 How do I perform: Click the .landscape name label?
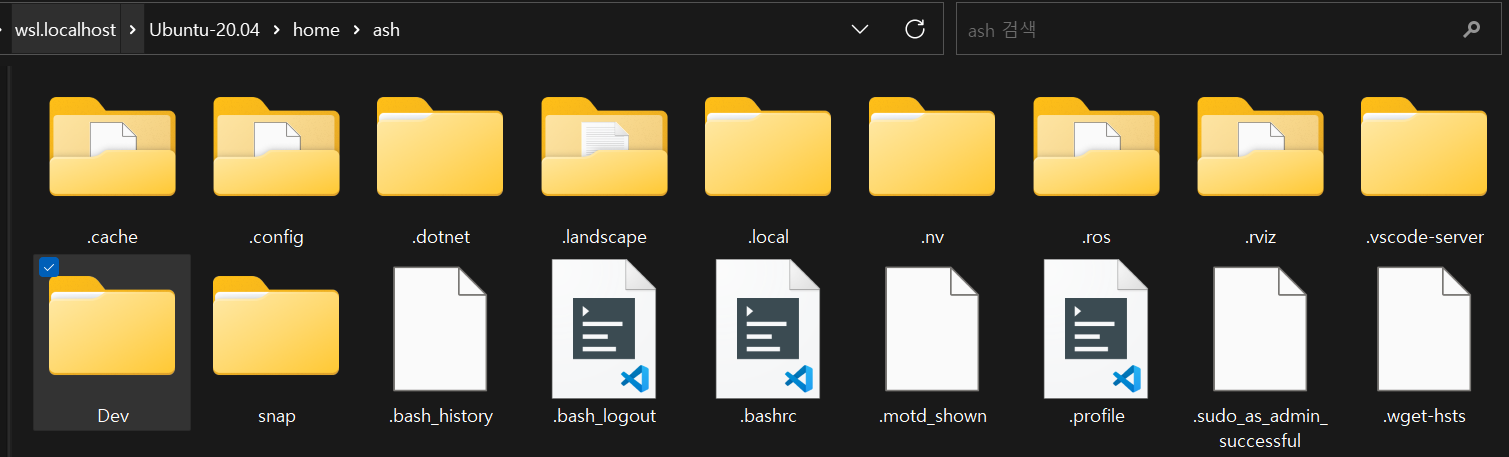click(604, 237)
